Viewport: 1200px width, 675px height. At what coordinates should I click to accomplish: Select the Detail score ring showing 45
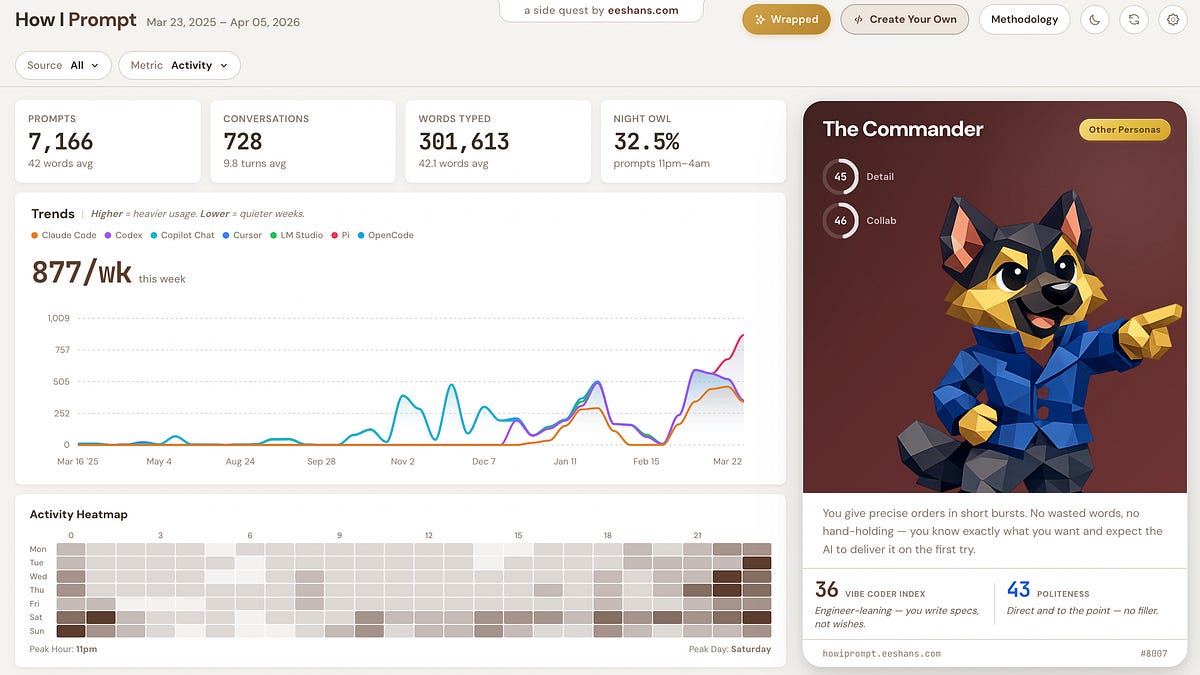tap(841, 176)
